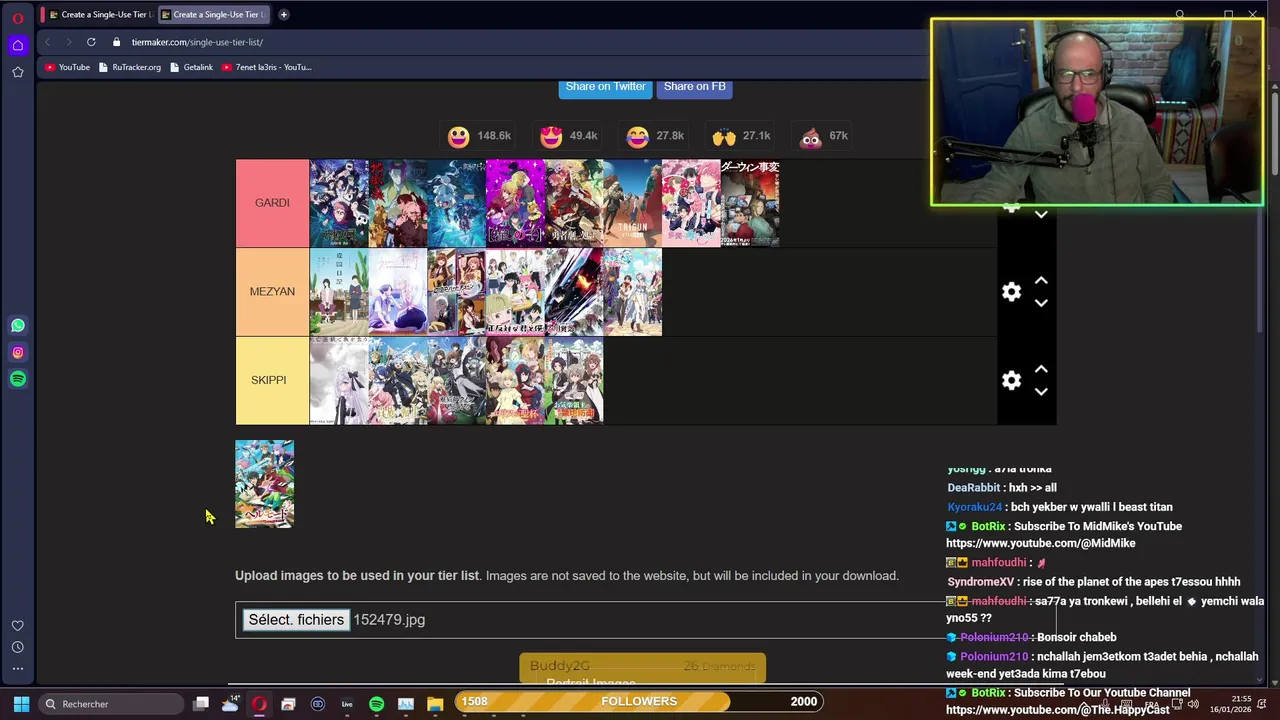Image resolution: width=1280 pixels, height=720 pixels.
Task: Click the MEZYAN tier label
Action: tap(272, 292)
